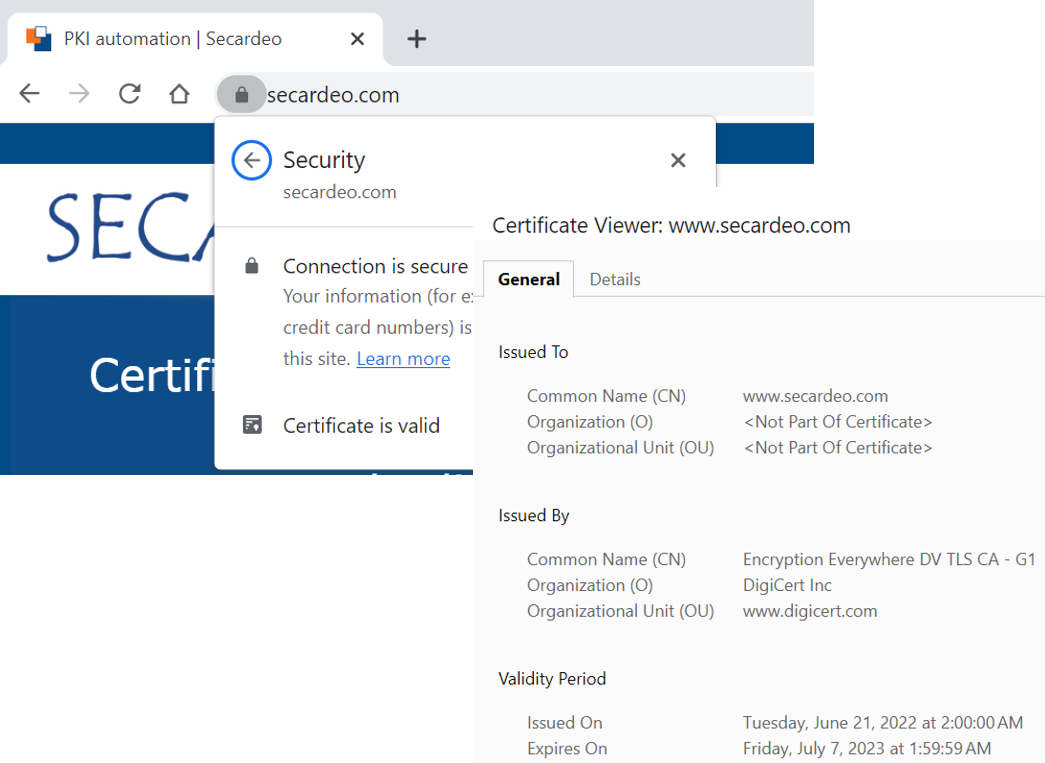
Task: Click the browser forward arrow button
Action: [79, 94]
